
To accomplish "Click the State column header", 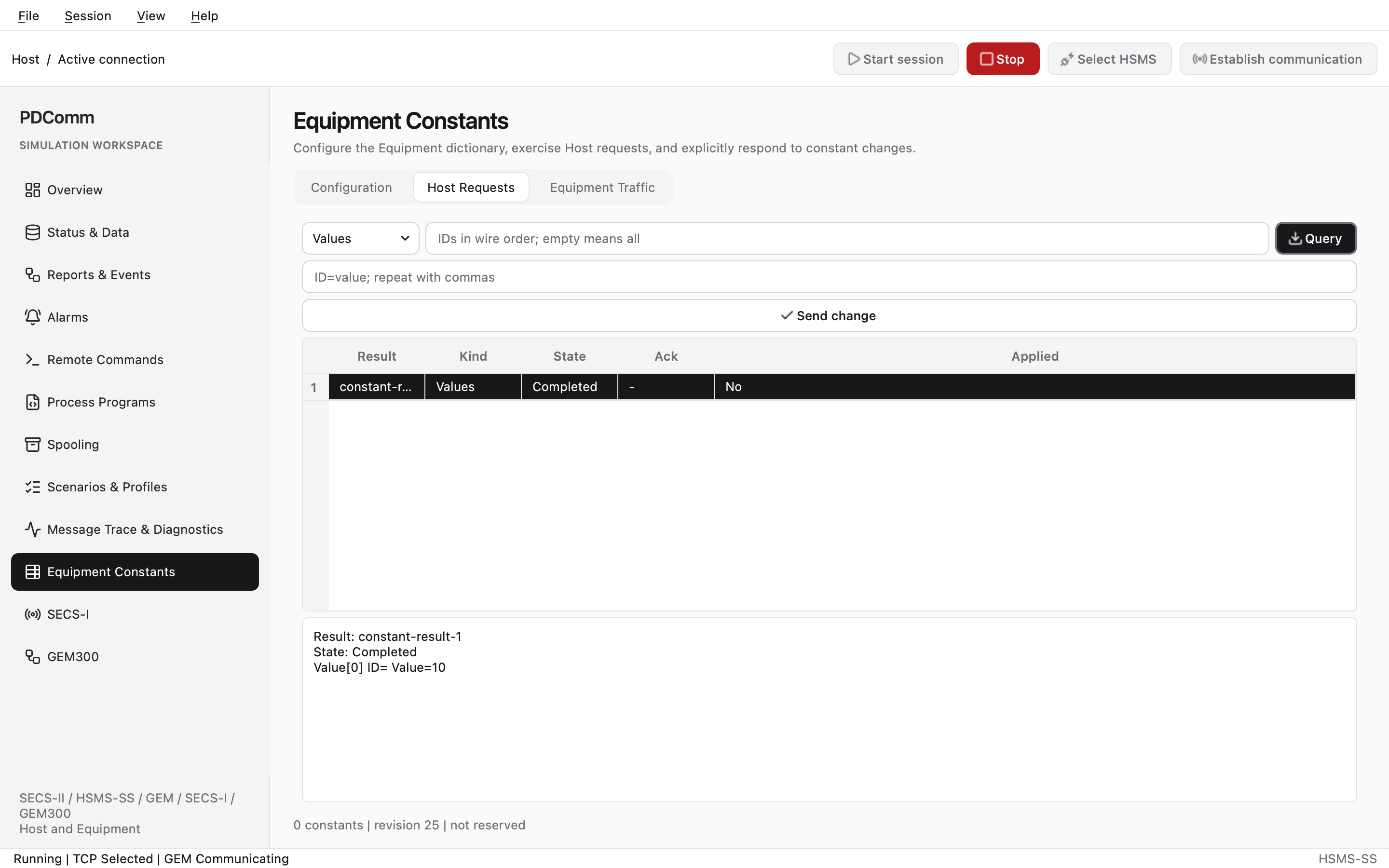I will (x=570, y=356).
